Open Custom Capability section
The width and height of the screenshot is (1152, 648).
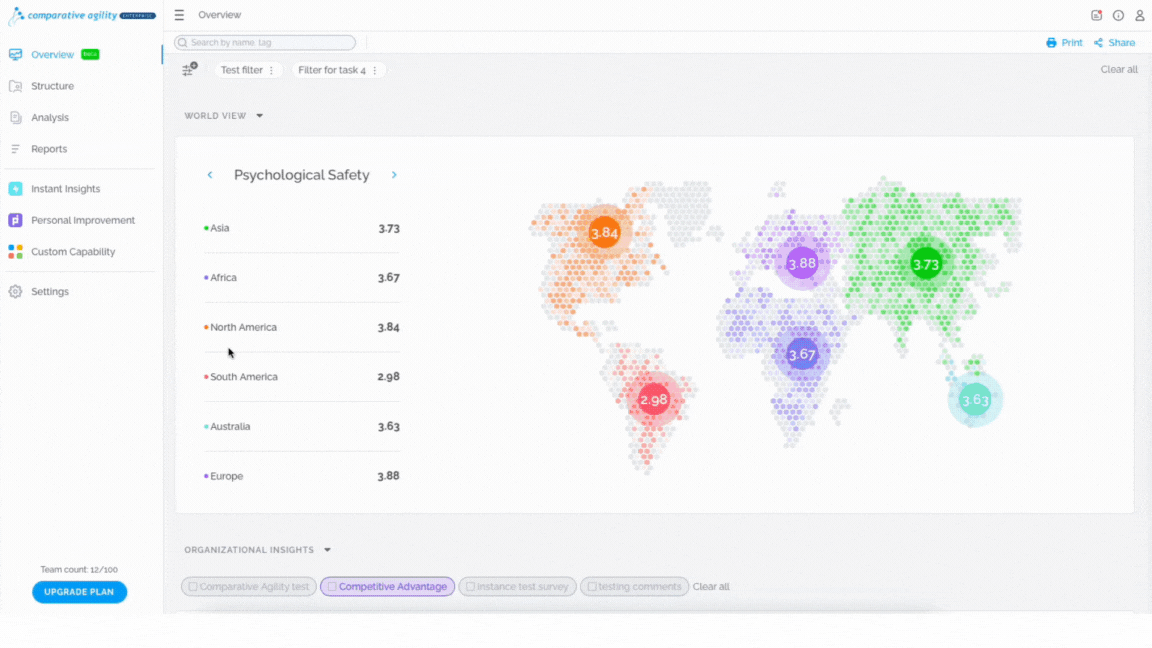(x=73, y=252)
